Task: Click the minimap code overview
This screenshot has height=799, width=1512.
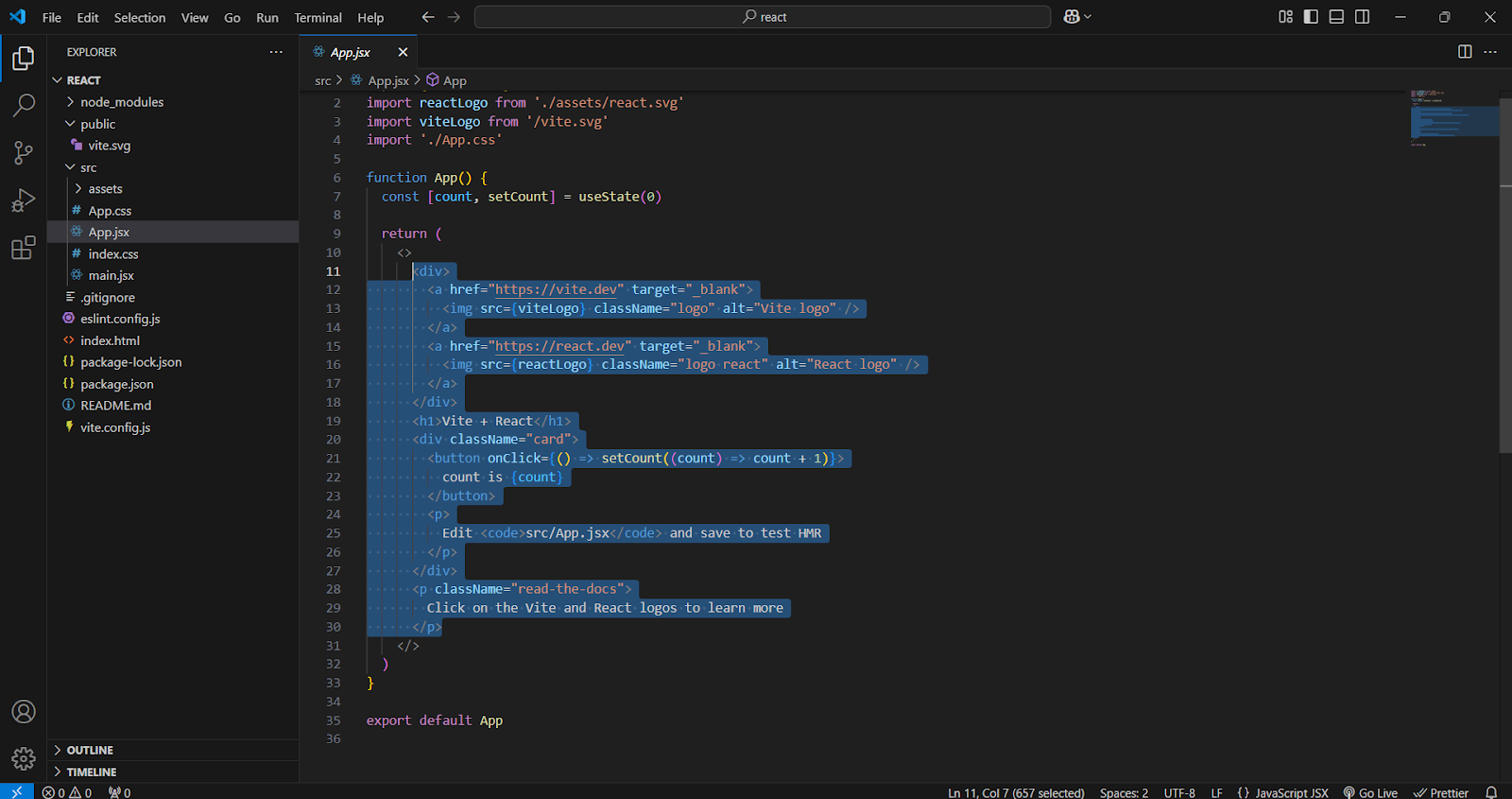Action: click(1453, 119)
